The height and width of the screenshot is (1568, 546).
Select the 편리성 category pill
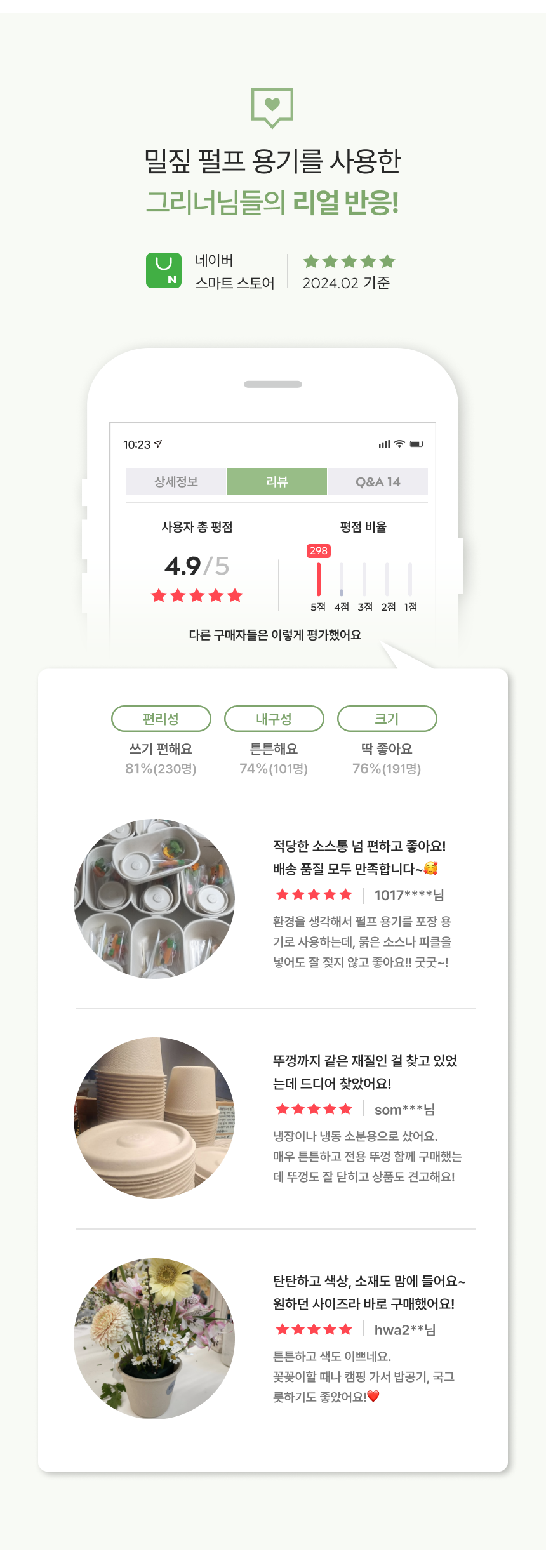coord(161,719)
